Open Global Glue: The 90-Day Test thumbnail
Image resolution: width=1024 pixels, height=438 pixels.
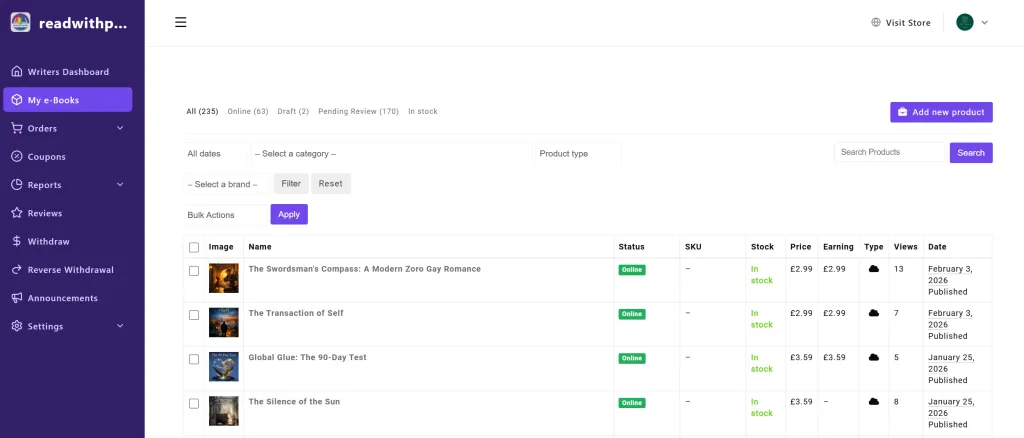[223, 366]
